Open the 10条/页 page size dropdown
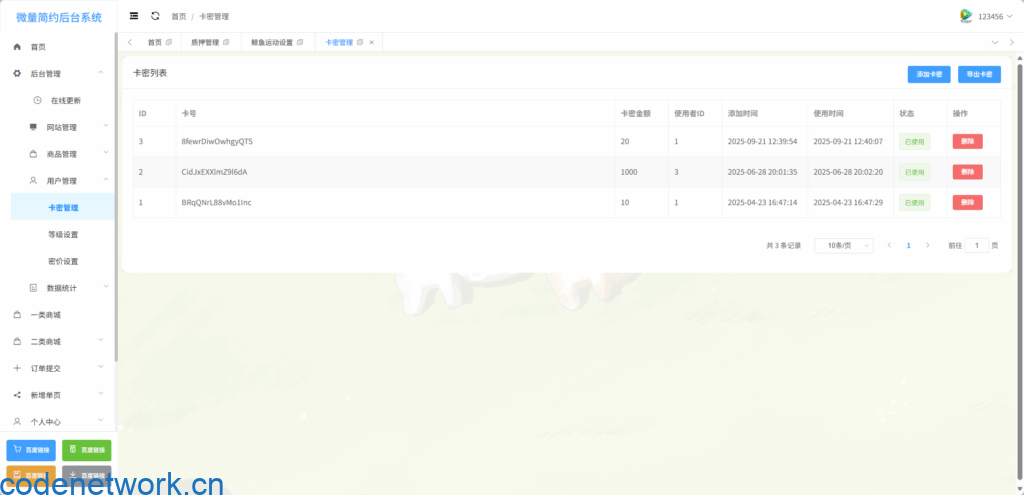The image size is (1024, 495). tap(844, 245)
